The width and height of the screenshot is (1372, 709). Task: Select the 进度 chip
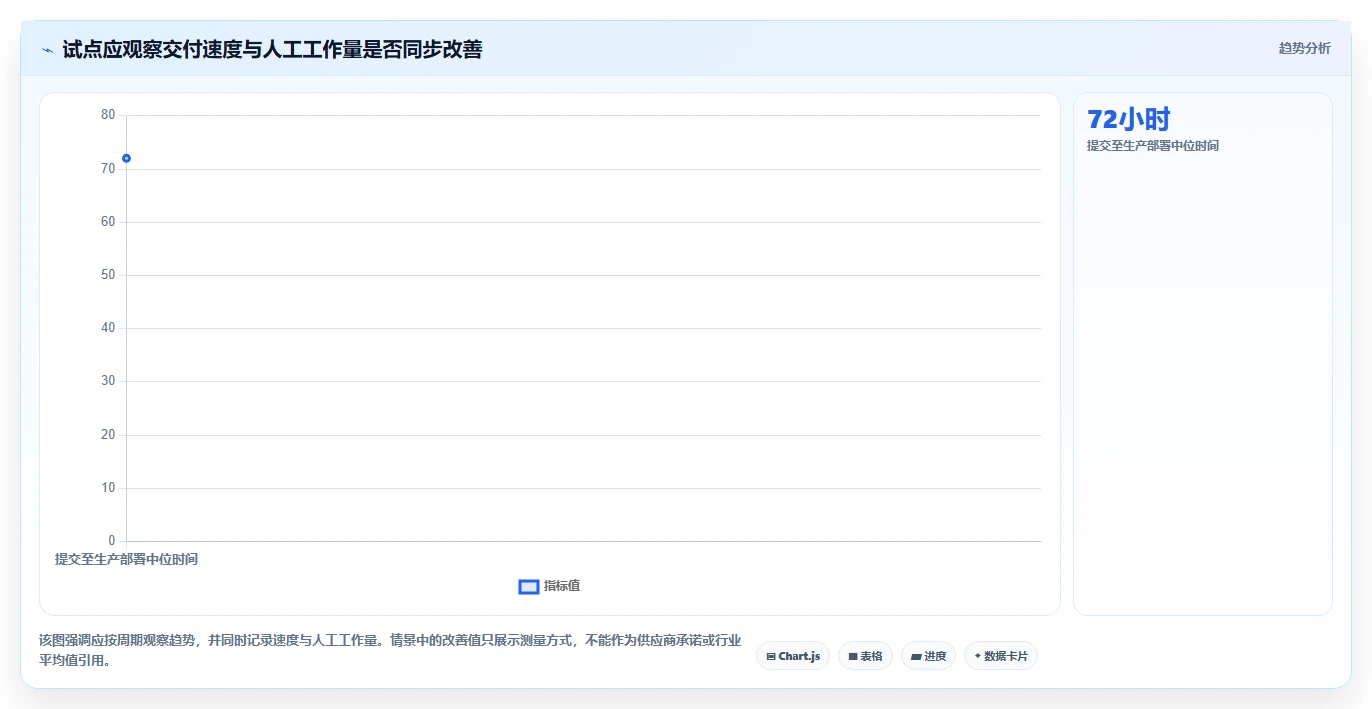(928, 656)
